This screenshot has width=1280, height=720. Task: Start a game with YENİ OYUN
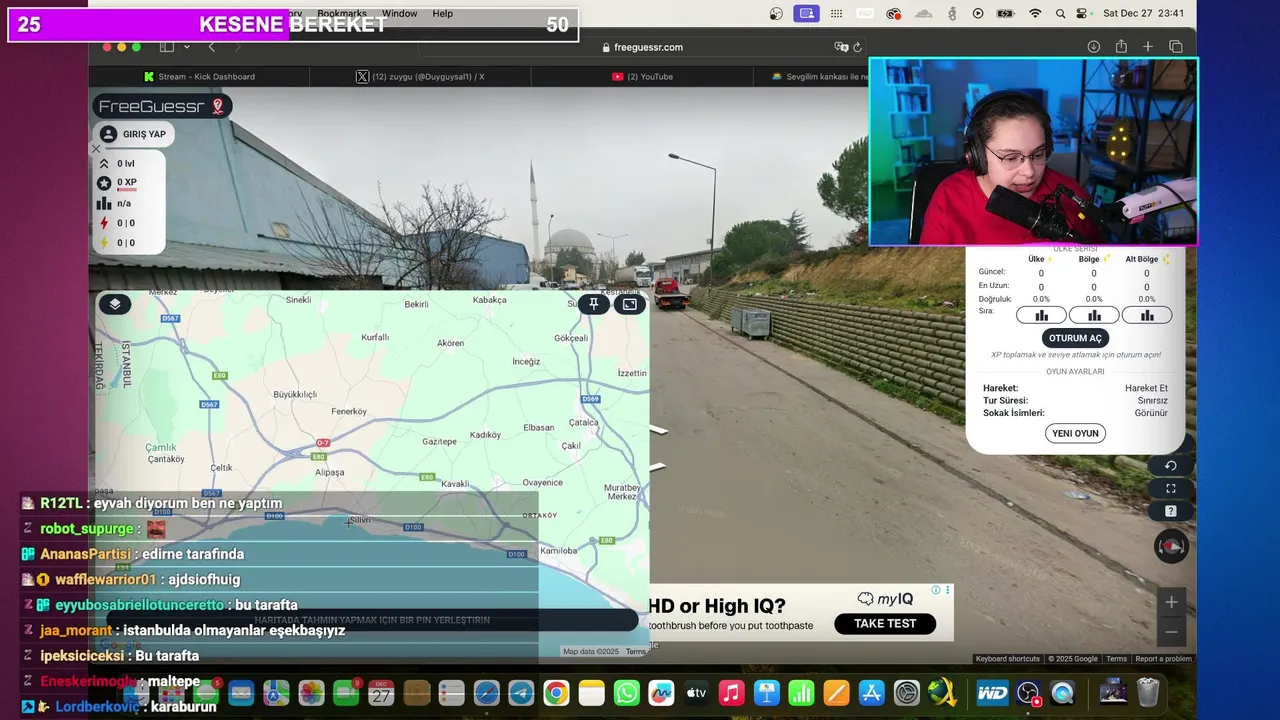(1075, 433)
